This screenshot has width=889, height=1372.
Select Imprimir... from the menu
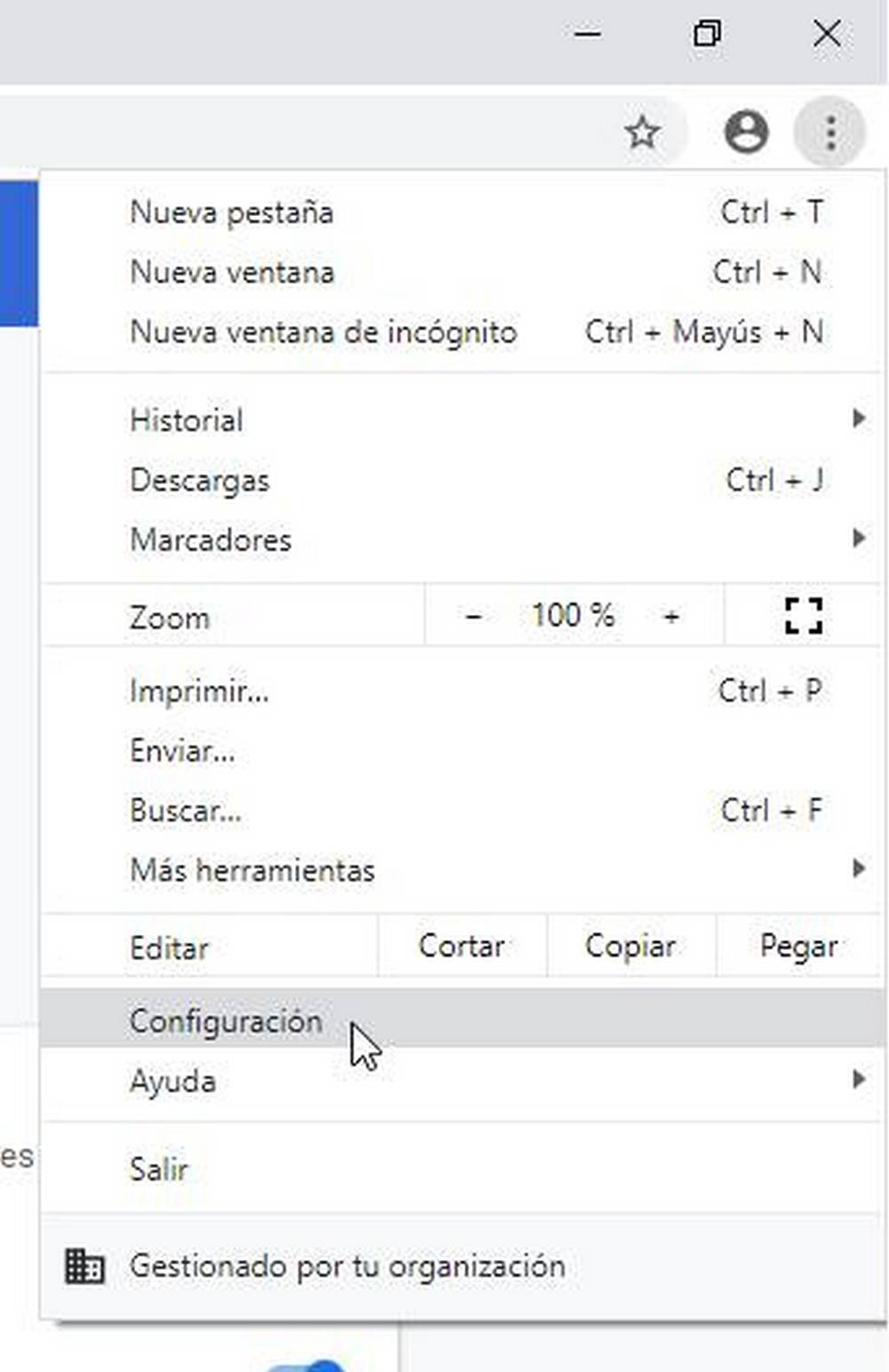[x=199, y=691]
